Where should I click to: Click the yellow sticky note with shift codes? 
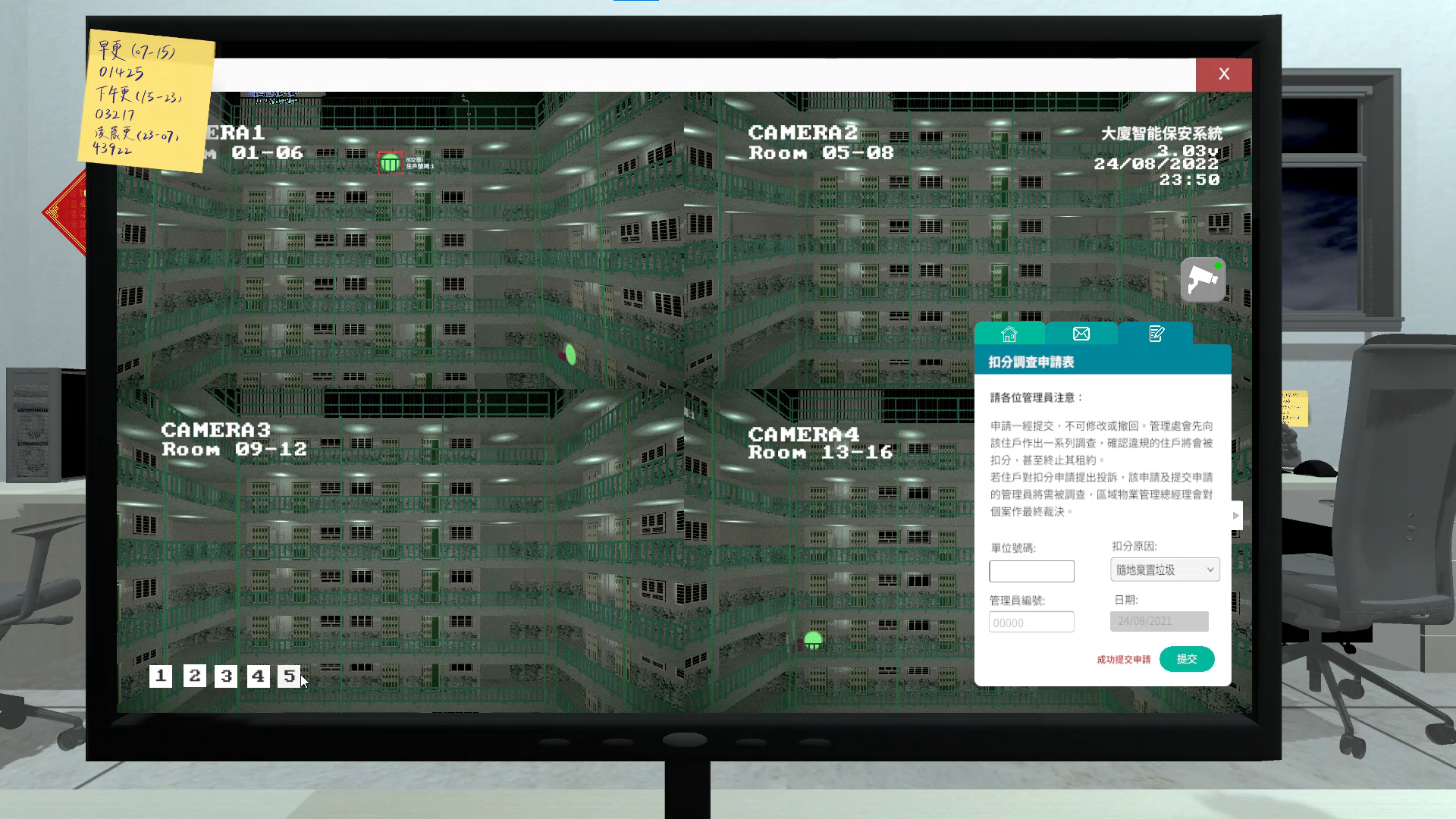[146, 100]
